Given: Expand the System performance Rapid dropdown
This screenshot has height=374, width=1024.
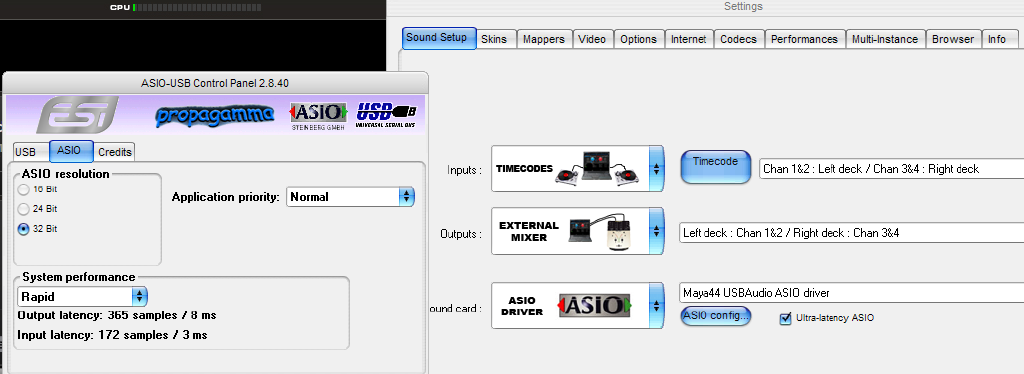Looking at the screenshot, I should coord(82,296).
